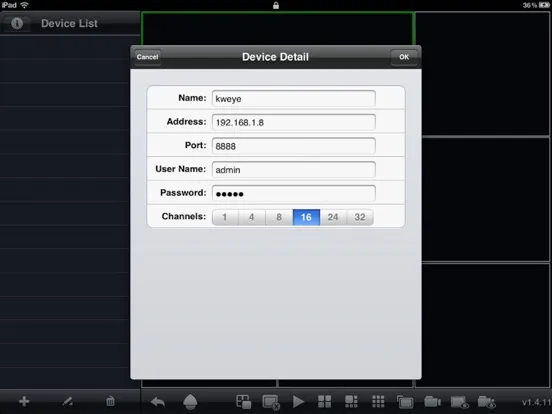The height and width of the screenshot is (414, 552).
Task: Tap the Wi-Fi icon in status bar
Action: (24, 5)
